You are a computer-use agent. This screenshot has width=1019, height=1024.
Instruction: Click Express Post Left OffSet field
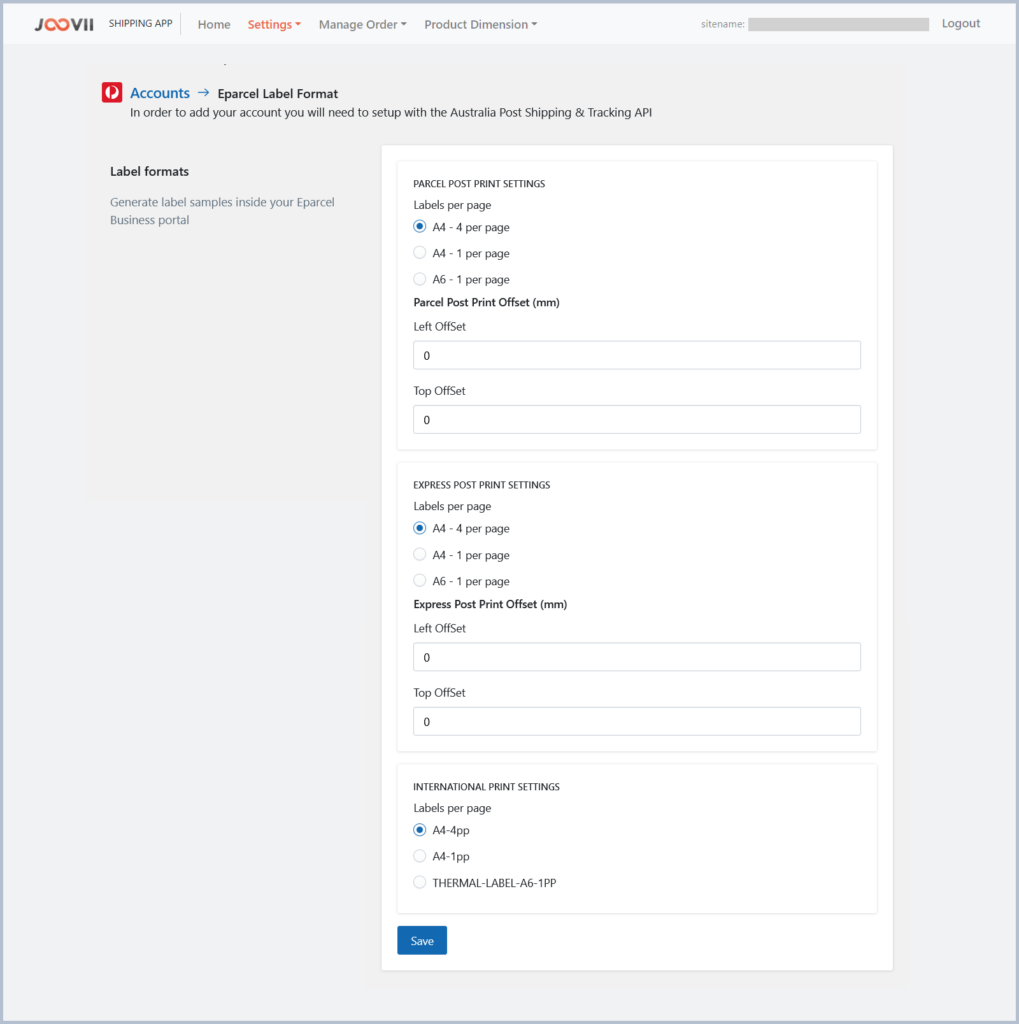pyautogui.click(x=636, y=657)
